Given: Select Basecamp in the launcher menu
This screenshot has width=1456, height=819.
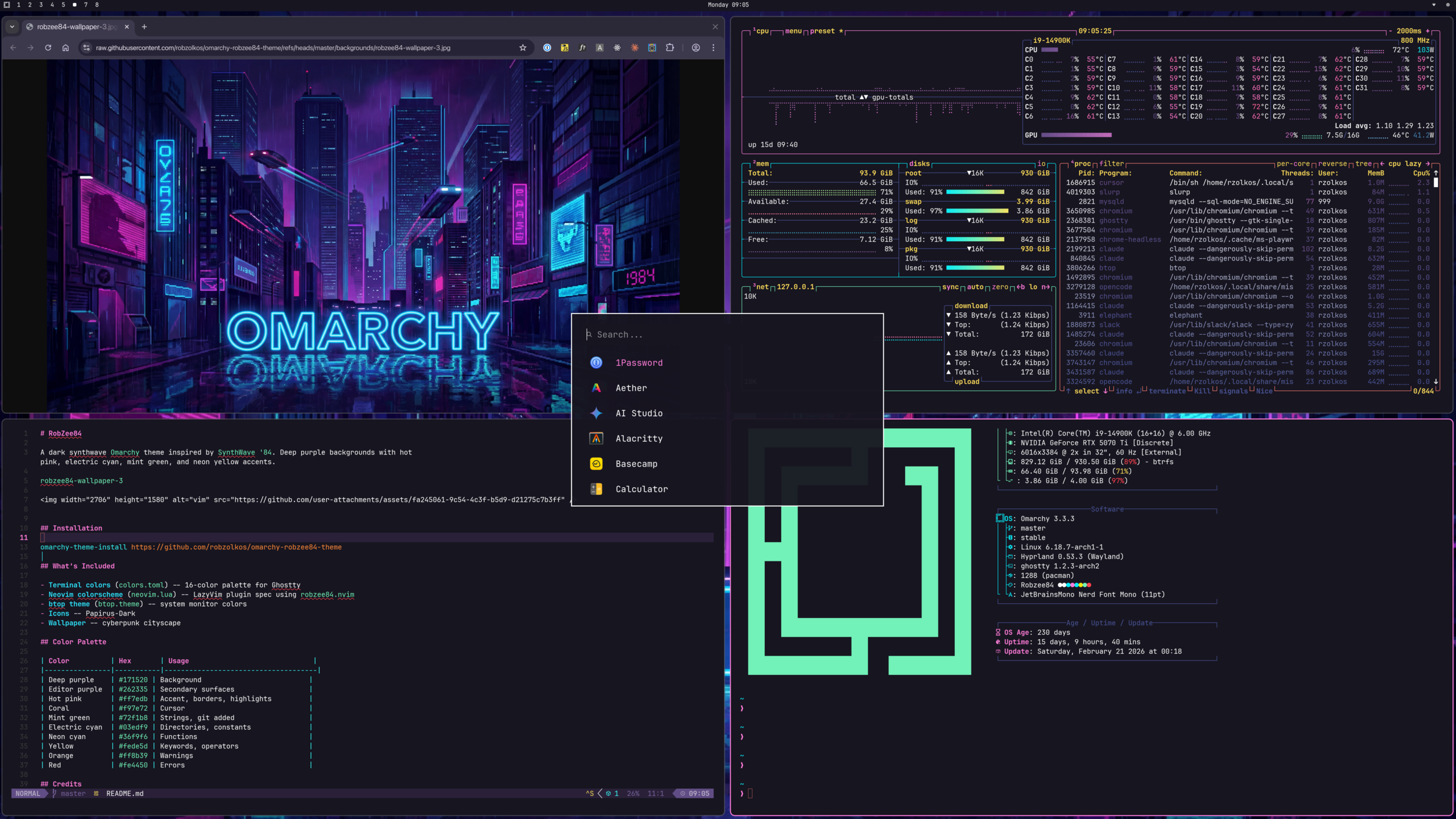Looking at the screenshot, I should pos(636,464).
